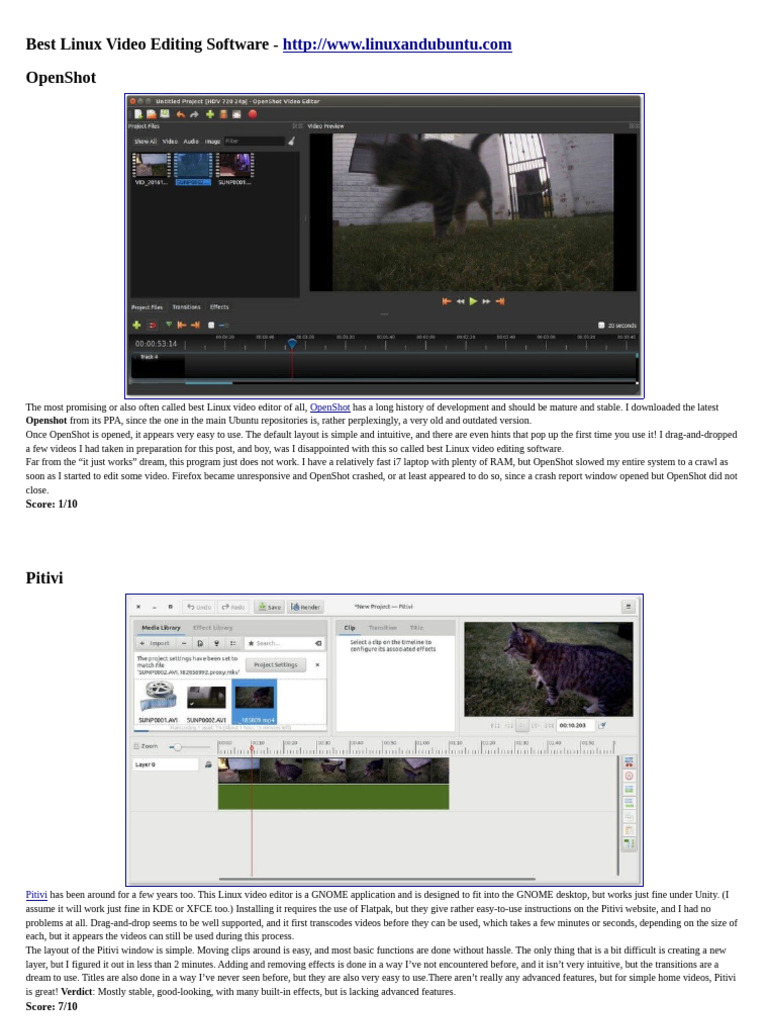Click Next Marker icon on OpenShot timeline toolbar
This screenshot has width=768, height=1024.
point(195,325)
